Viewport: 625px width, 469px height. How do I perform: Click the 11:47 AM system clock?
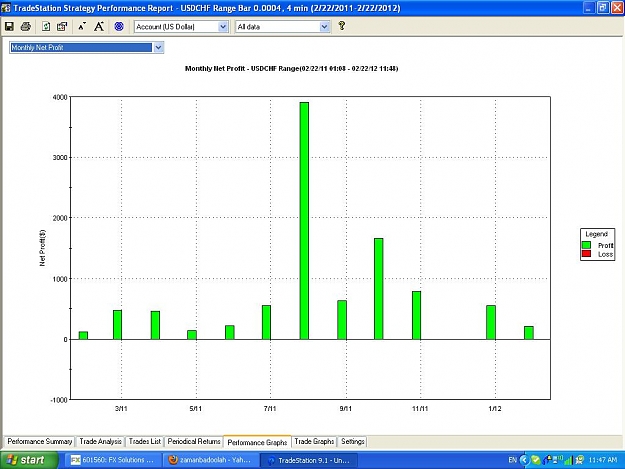coord(603,460)
